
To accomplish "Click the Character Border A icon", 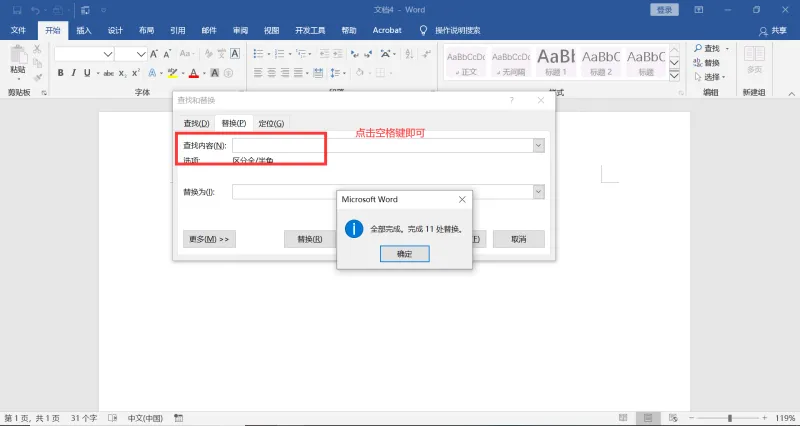I will pyautogui.click(x=235, y=54).
